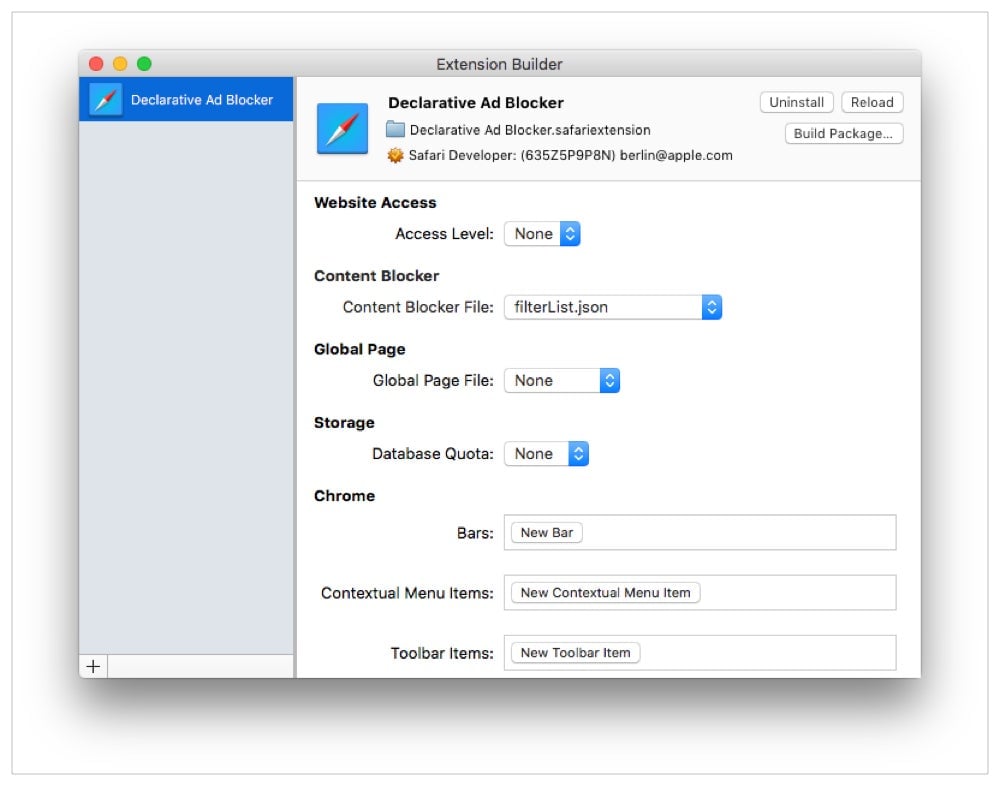This screenshot has width=1000, height=786.
Task: Add a new extension with the plus button
Action: point(93,667)
